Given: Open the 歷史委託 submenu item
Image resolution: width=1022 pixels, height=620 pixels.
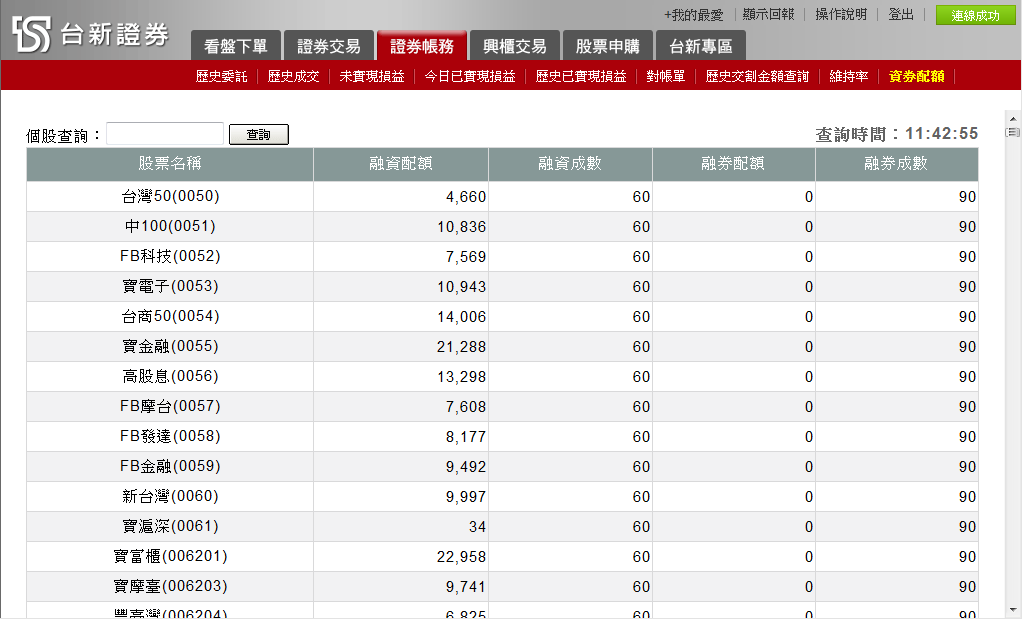Looking at the screenshot, I should click(x=221, y=76).
